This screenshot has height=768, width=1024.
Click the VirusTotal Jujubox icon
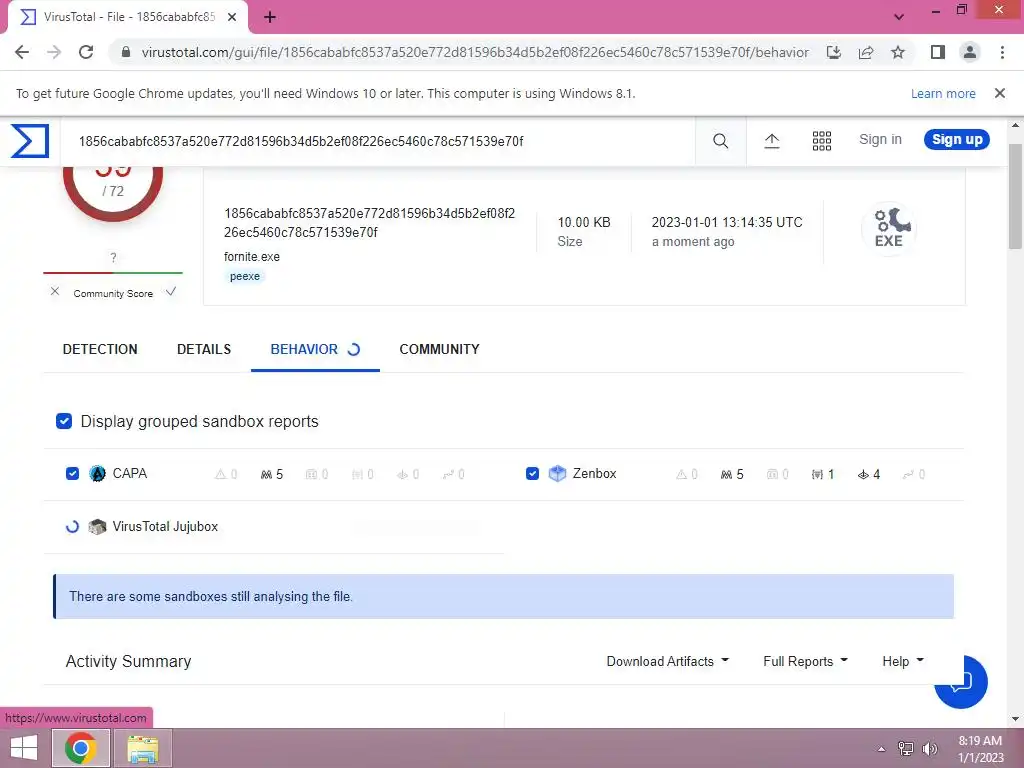(x=97, y=526)
